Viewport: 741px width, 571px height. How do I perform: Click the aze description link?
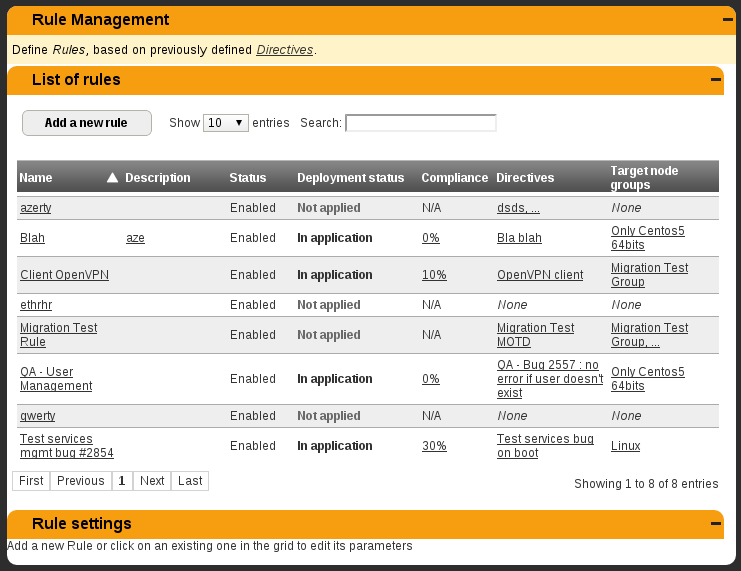pyautogui.click(x=135, y=238)
